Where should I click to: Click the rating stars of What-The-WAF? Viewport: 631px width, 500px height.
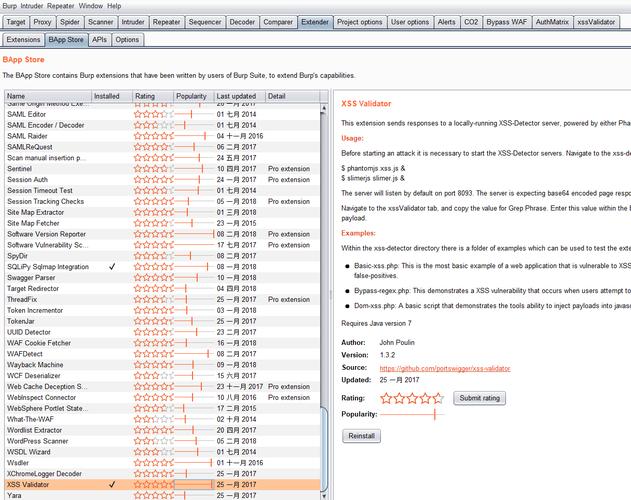[x=153, y=419]
